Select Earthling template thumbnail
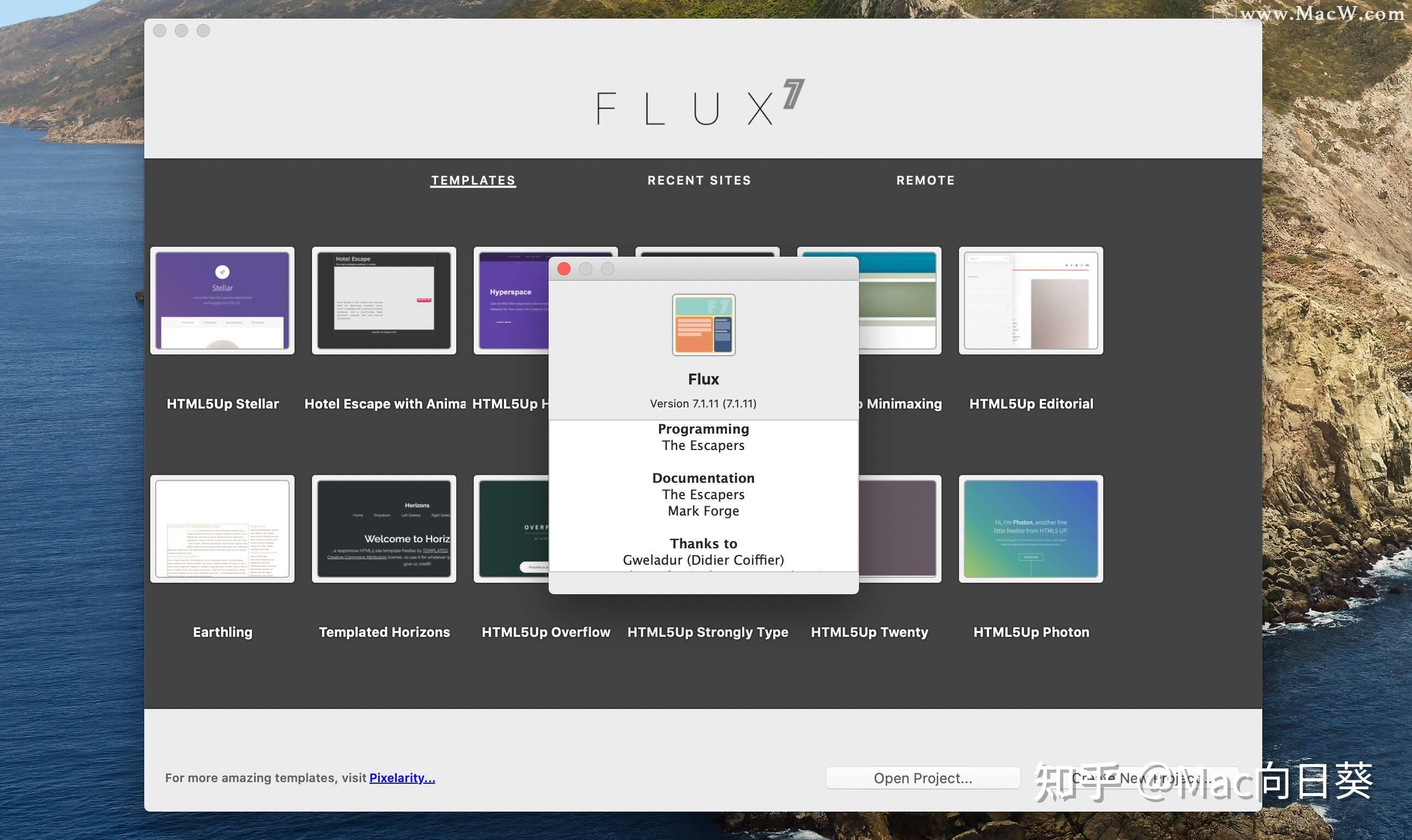The width and height of the screenshot is (1412, 840). pyautogui.click(x=222, y=529)
